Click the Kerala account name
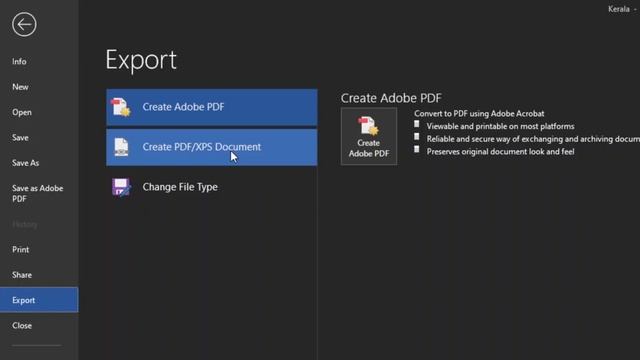The width and height of the screenshot is (640, 360). pyautogui.click(x=619, y=9)
